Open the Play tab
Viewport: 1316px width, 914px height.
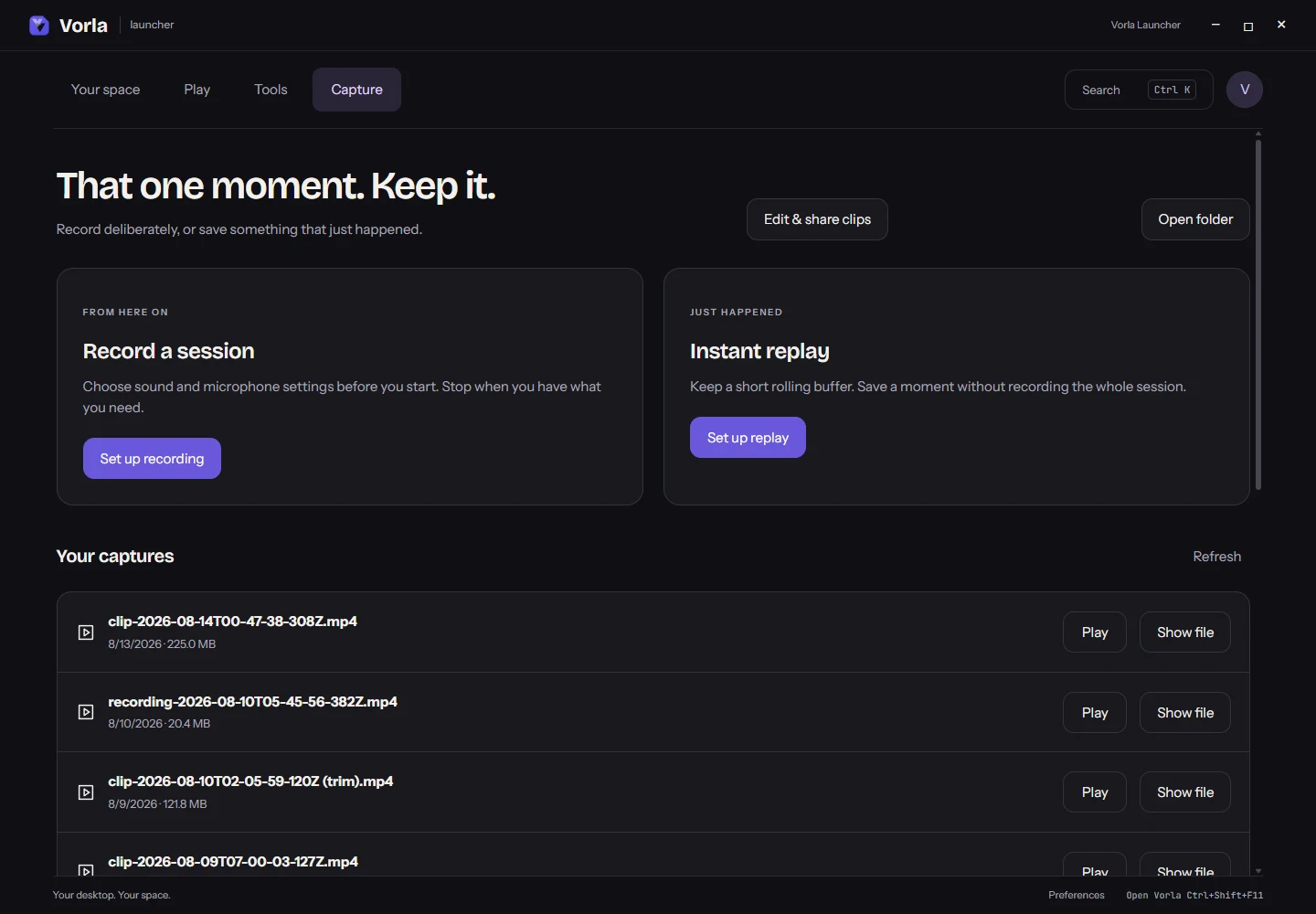197,90
